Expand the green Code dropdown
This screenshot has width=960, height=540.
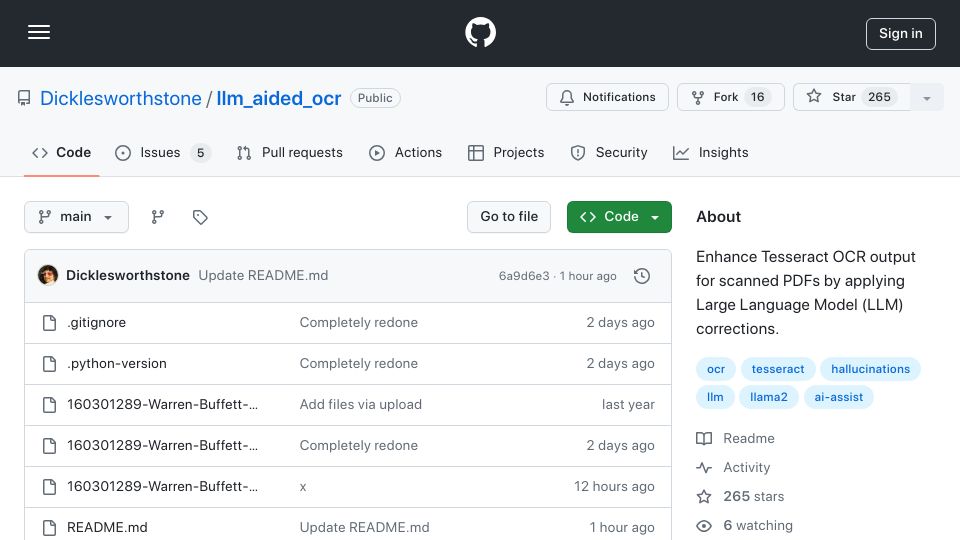click(619, 217)
